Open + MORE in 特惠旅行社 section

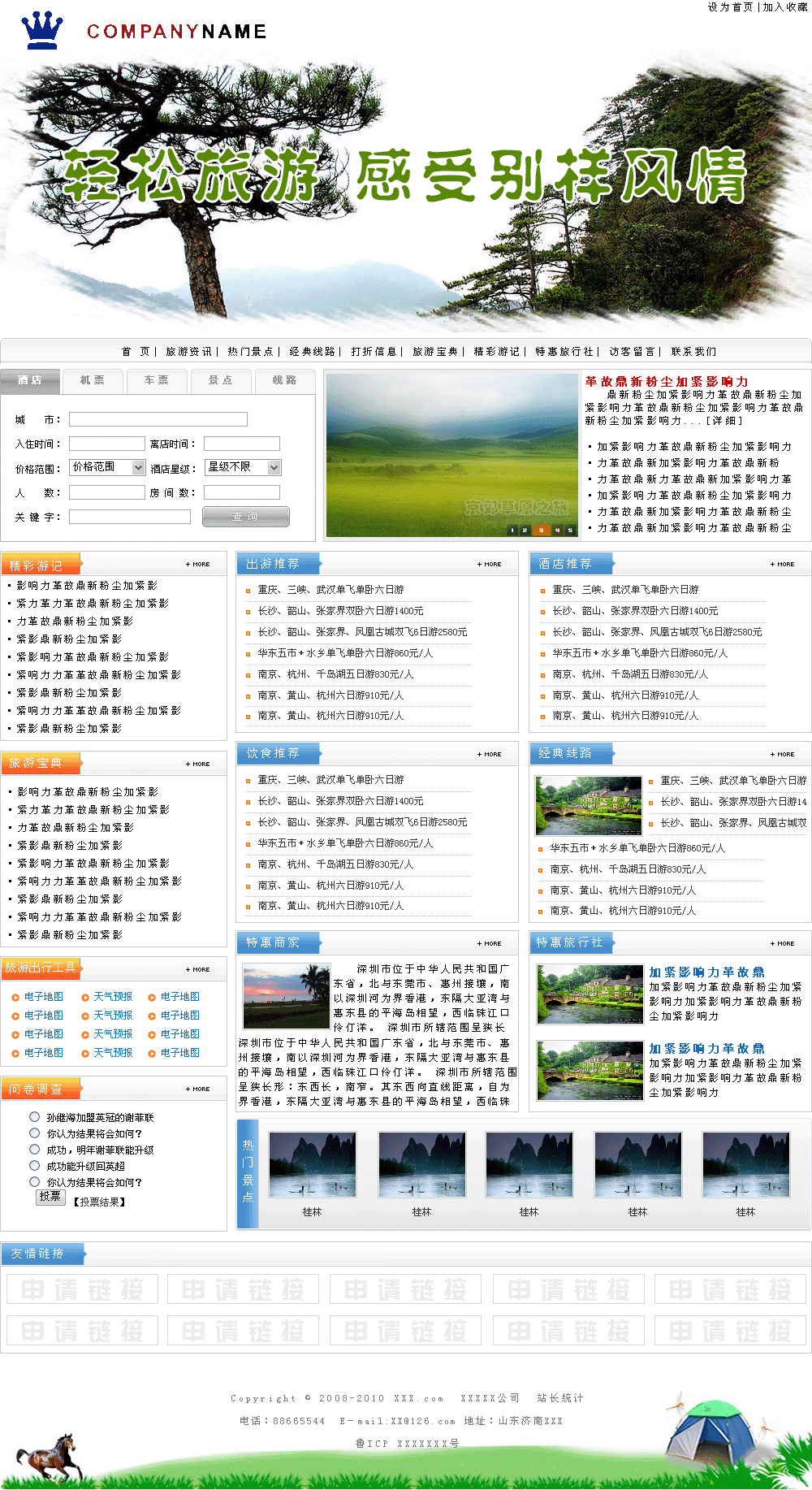pos(783,943)
